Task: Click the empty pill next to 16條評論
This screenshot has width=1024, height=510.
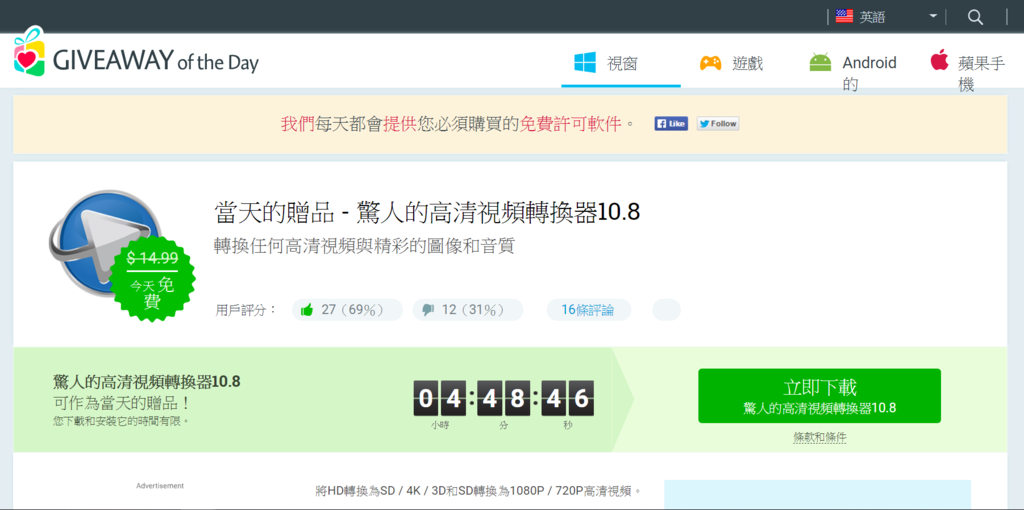Action: pos(666,310)
